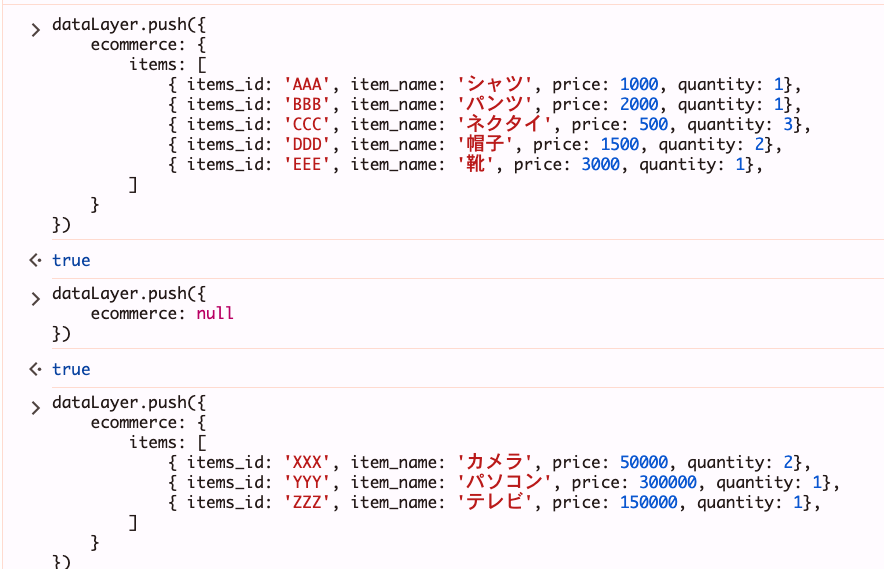Click the item_name value '靴'
The image size is (884, 569).
[476, 165]
